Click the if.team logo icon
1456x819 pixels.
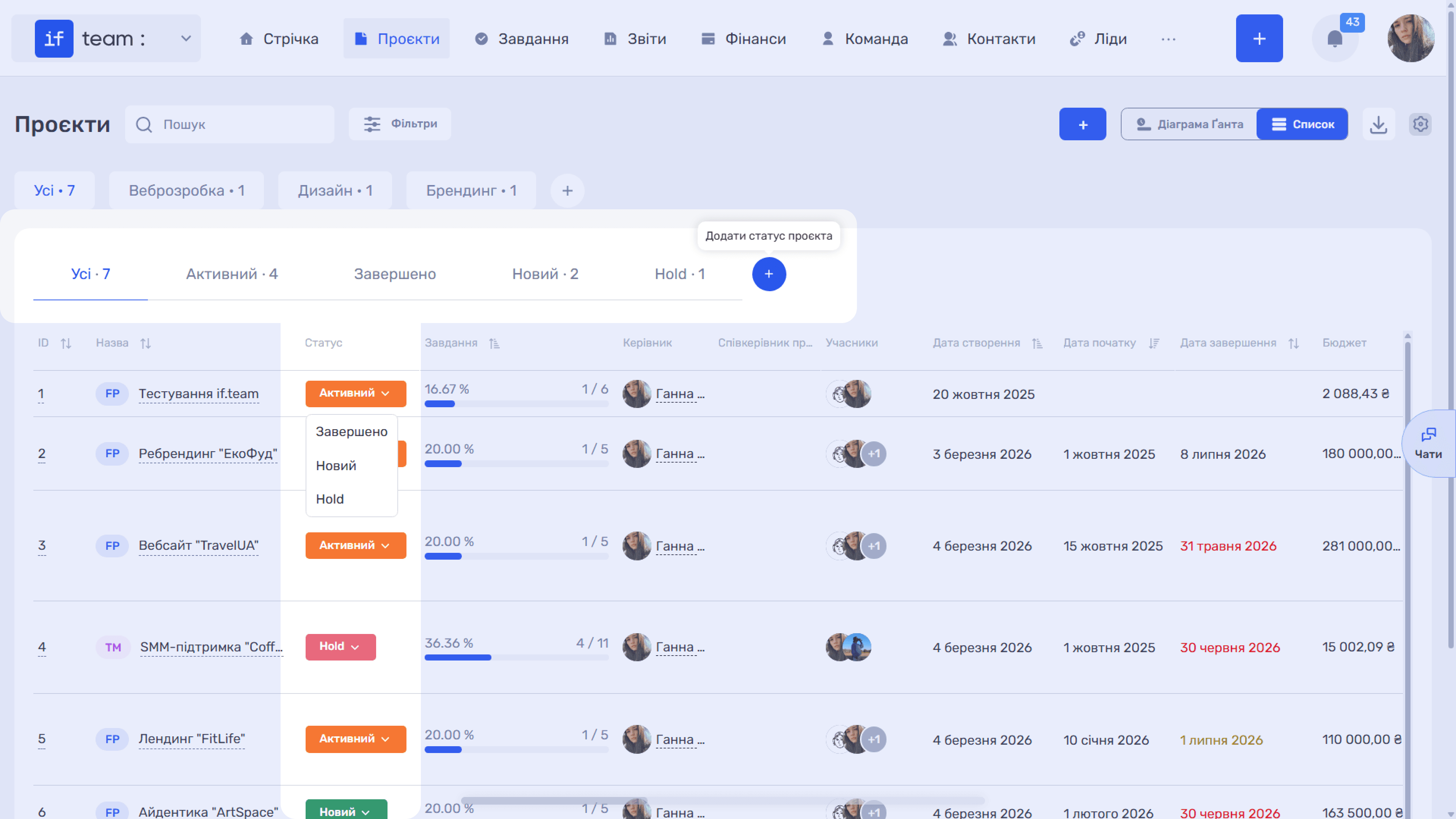click(54, 38)
